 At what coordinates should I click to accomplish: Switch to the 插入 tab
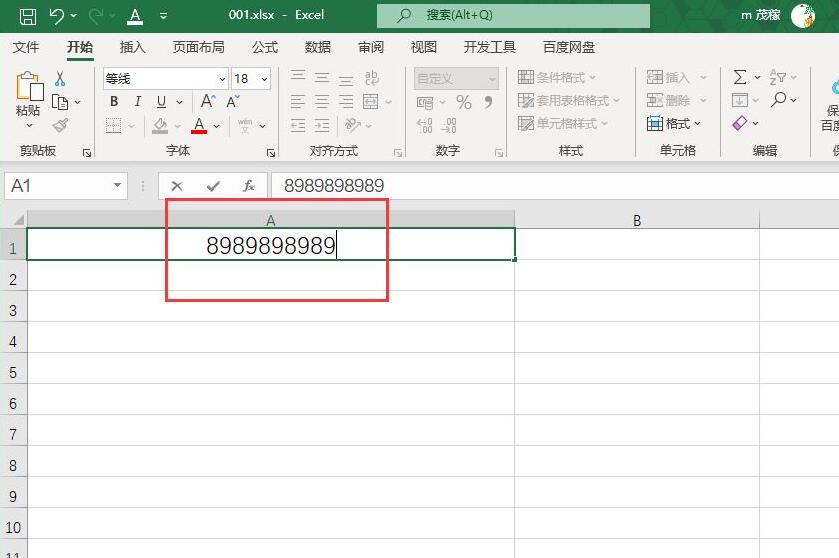132,47
